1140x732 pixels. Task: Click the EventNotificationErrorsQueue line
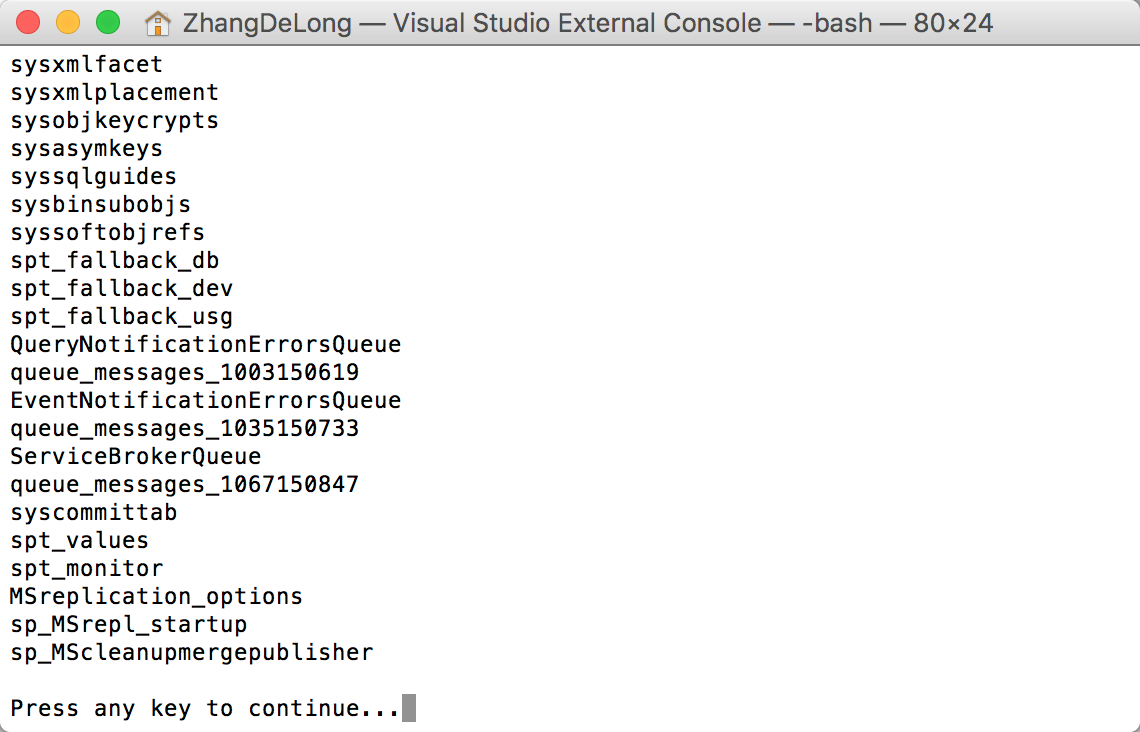point(205,401)
